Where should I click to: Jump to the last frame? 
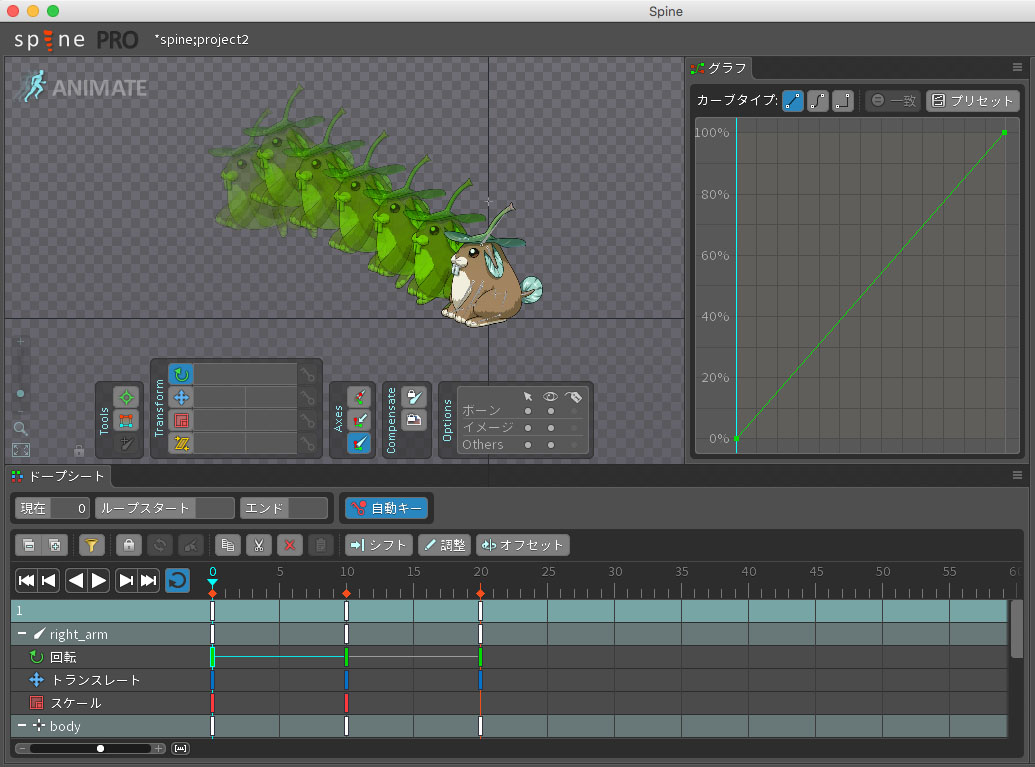[149, 581]
